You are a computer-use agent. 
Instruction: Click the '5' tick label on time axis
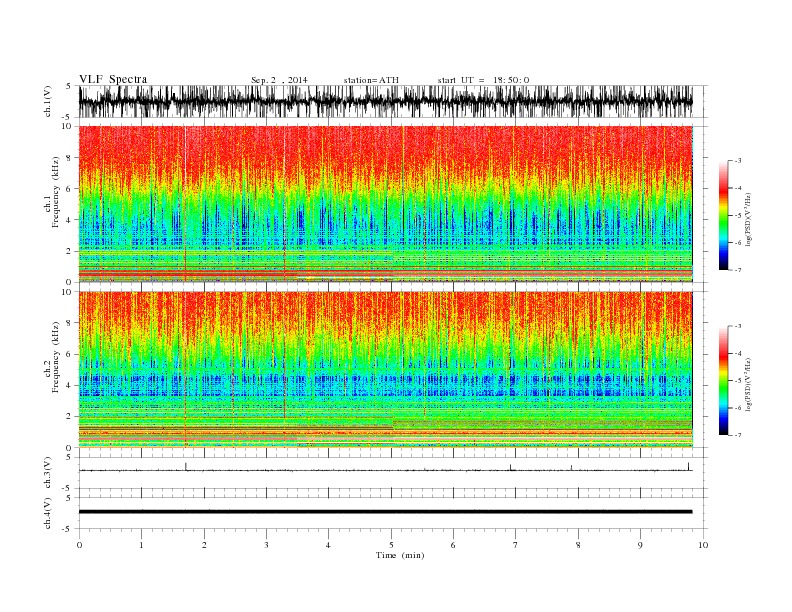[x=391, y=545]
